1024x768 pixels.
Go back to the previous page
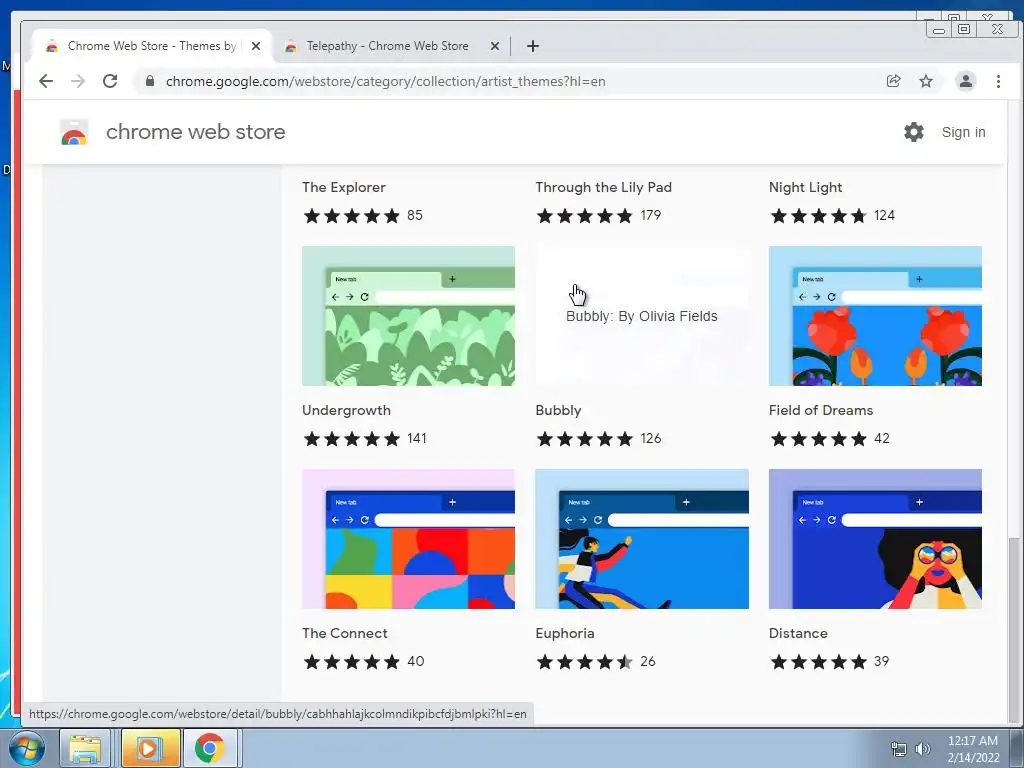click(x=46, y=81)
